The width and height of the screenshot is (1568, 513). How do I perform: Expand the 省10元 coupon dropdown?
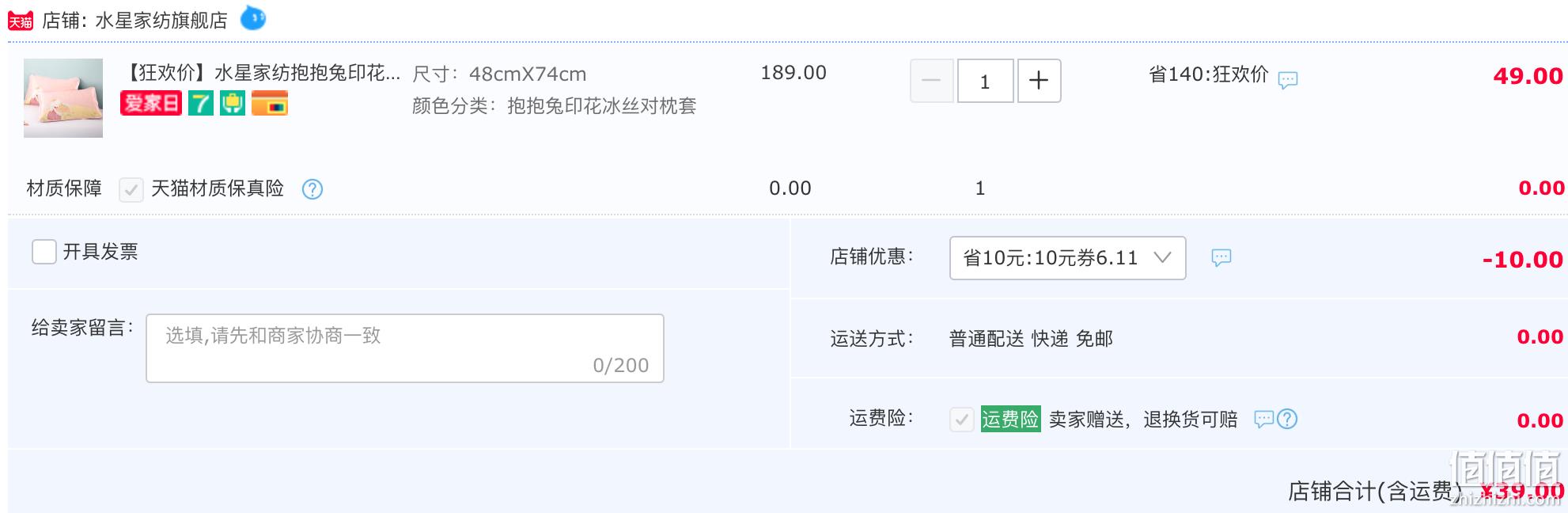tap(1067, 258)
